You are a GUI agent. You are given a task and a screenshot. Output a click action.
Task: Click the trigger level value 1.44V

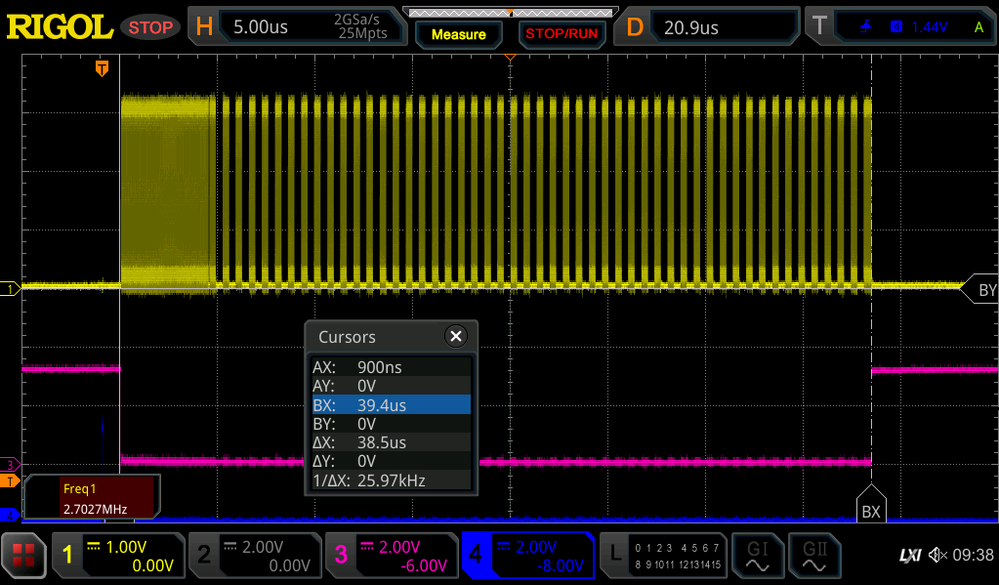[929, 27]
